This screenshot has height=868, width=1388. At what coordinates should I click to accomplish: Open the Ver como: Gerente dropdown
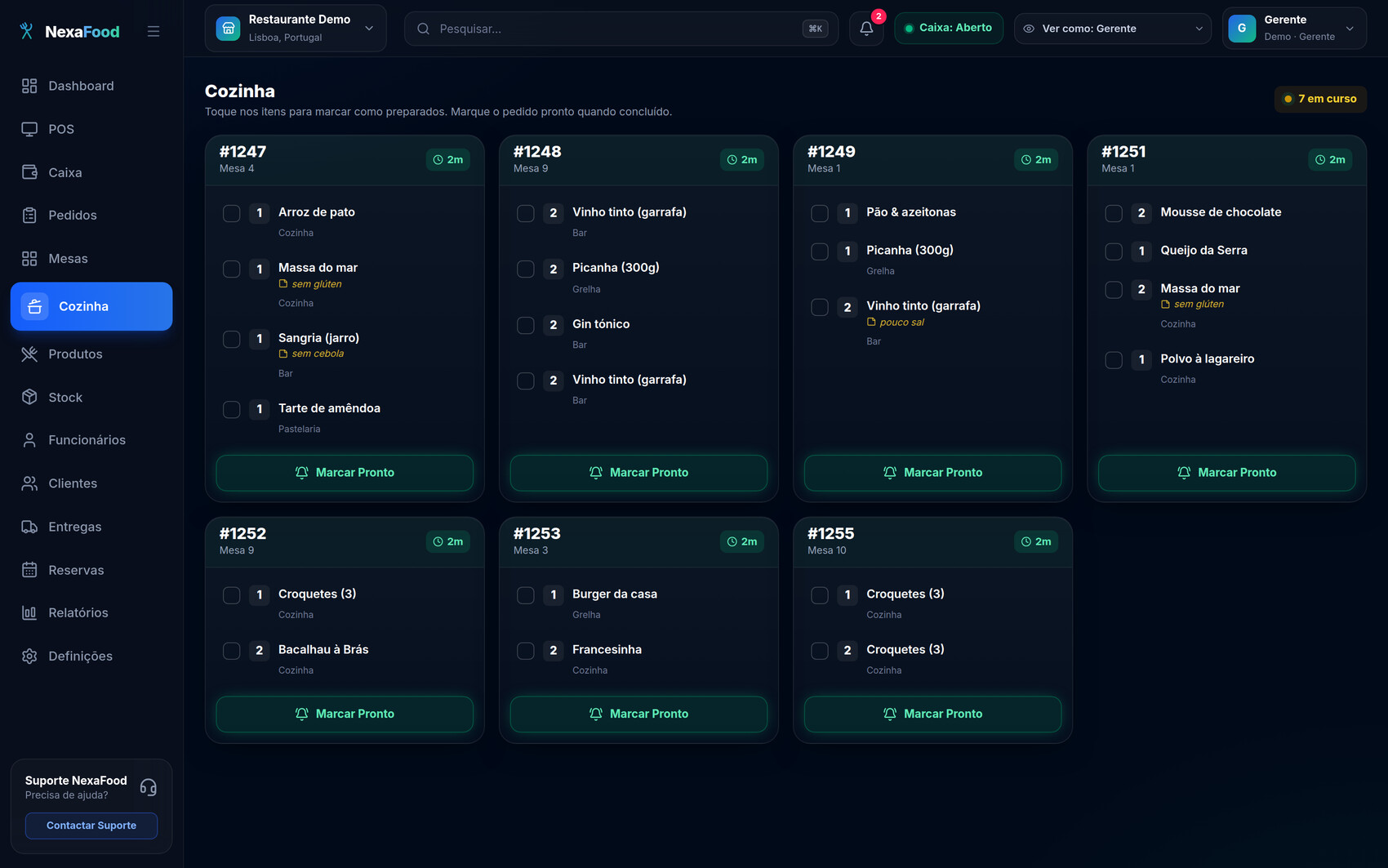(x=1112, y=29)
